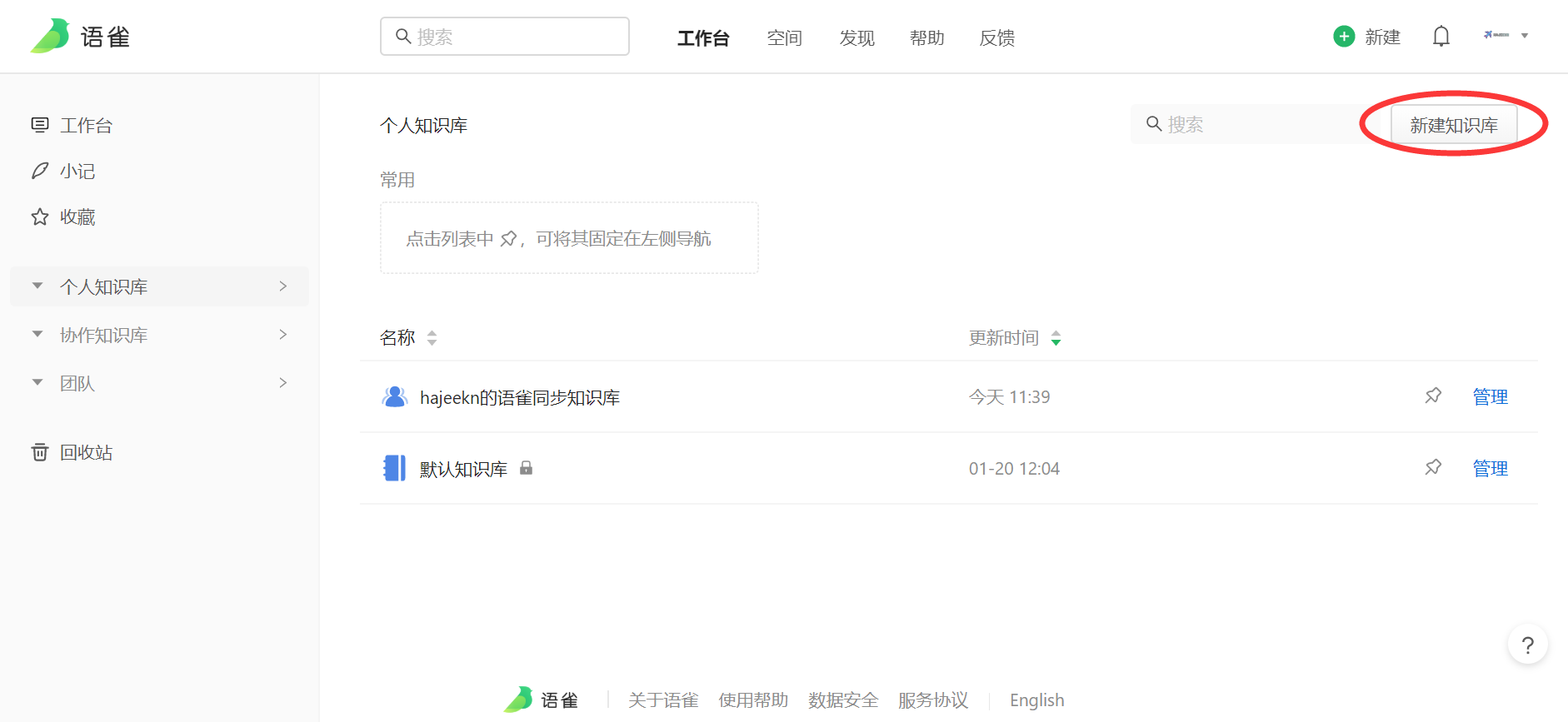Open 默认知识库 name link

point(463,469)
